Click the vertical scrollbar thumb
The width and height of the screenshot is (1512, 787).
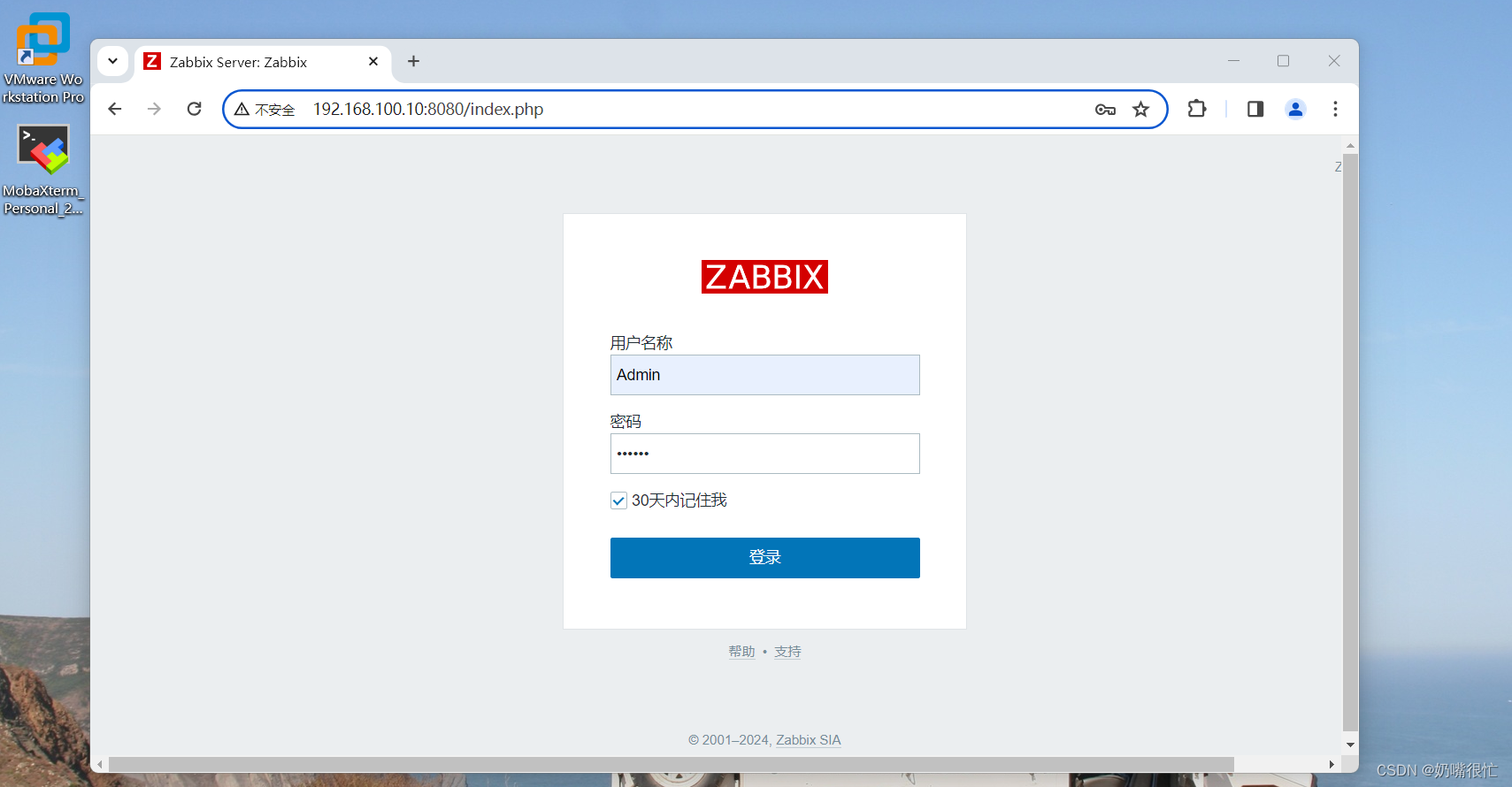click(x=1350, y=442)
